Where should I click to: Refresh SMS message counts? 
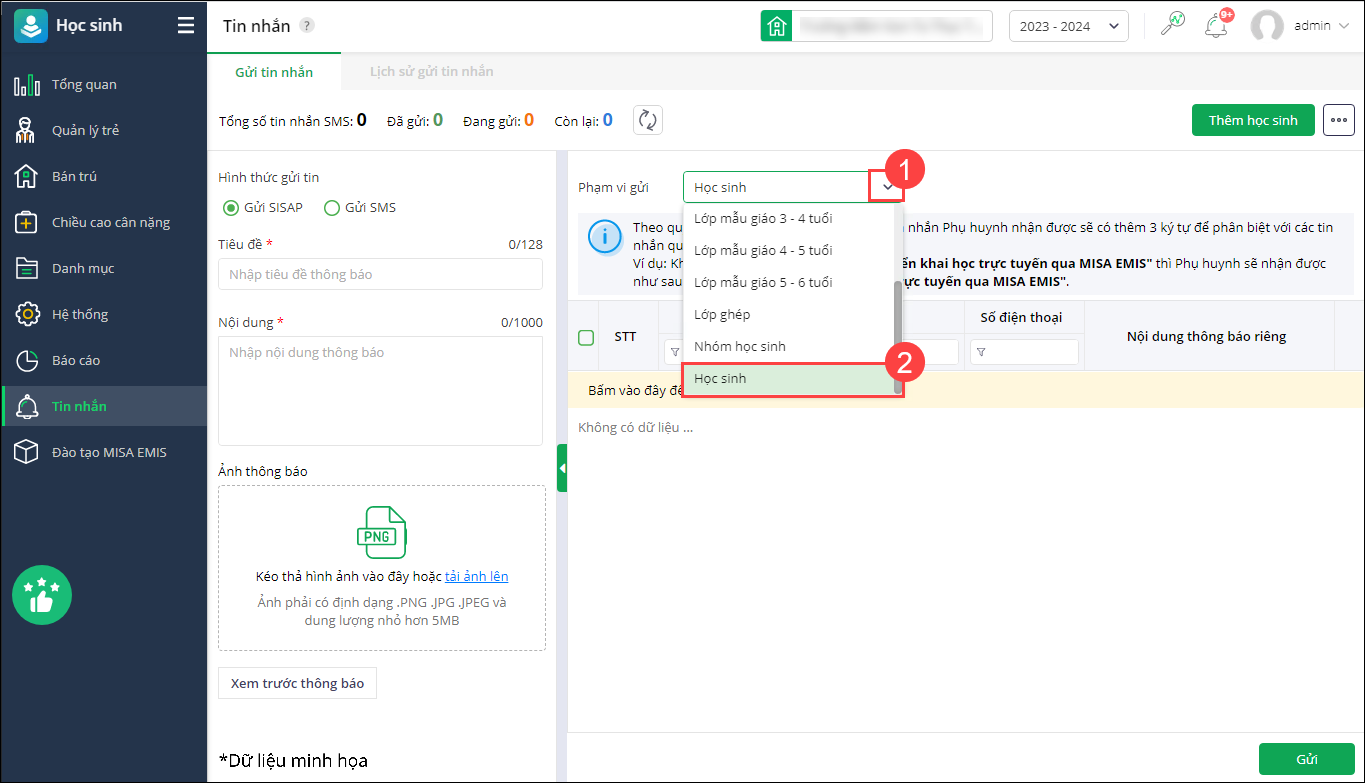[x=648, y=120]
